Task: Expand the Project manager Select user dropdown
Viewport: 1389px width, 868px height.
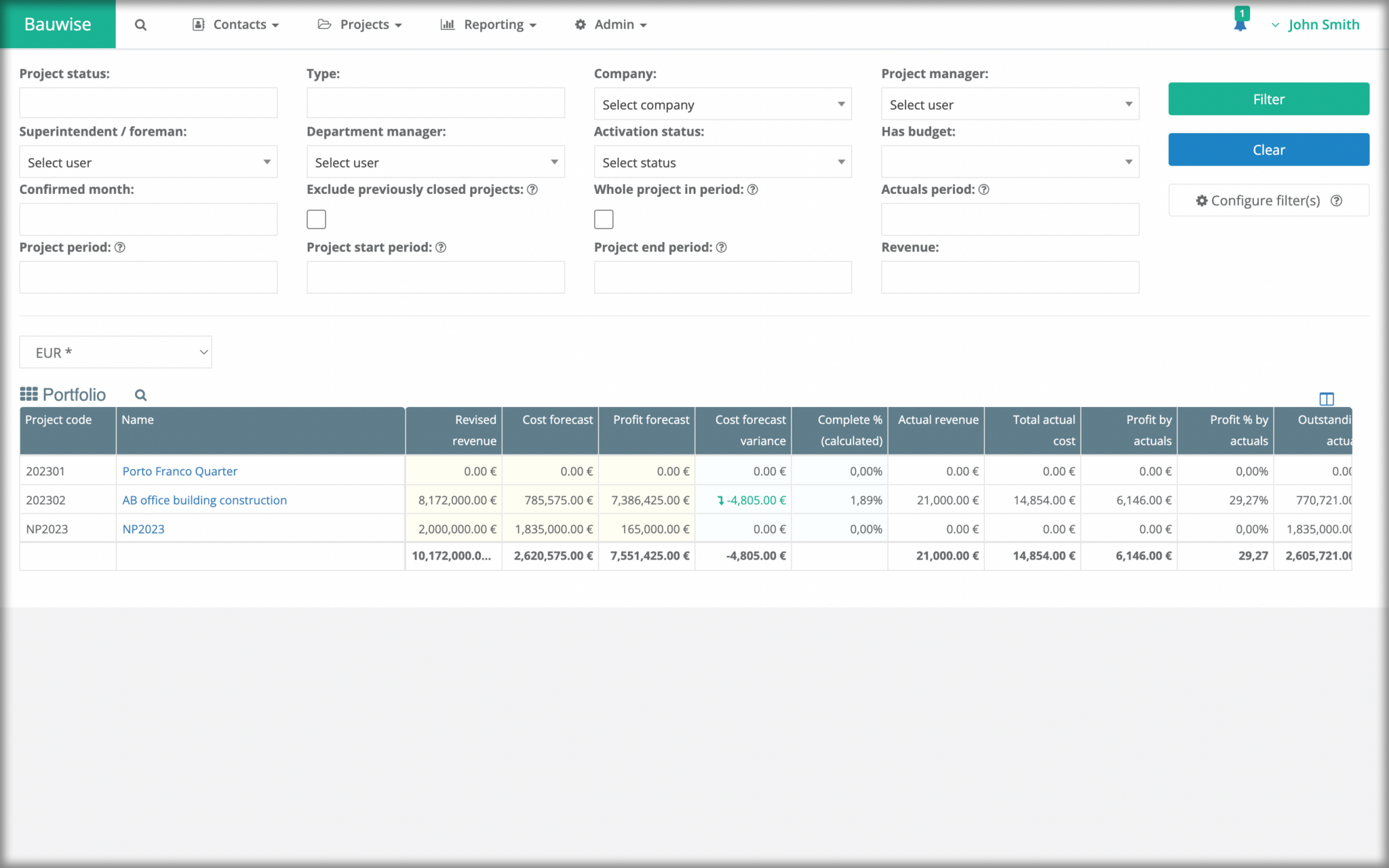Action: click(x=1009, y=104)
